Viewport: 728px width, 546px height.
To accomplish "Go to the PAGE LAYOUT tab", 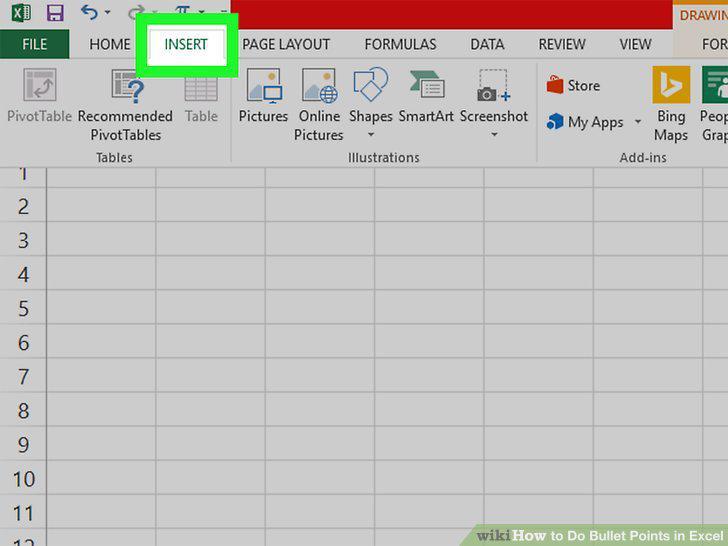I will tap(286, 44).
